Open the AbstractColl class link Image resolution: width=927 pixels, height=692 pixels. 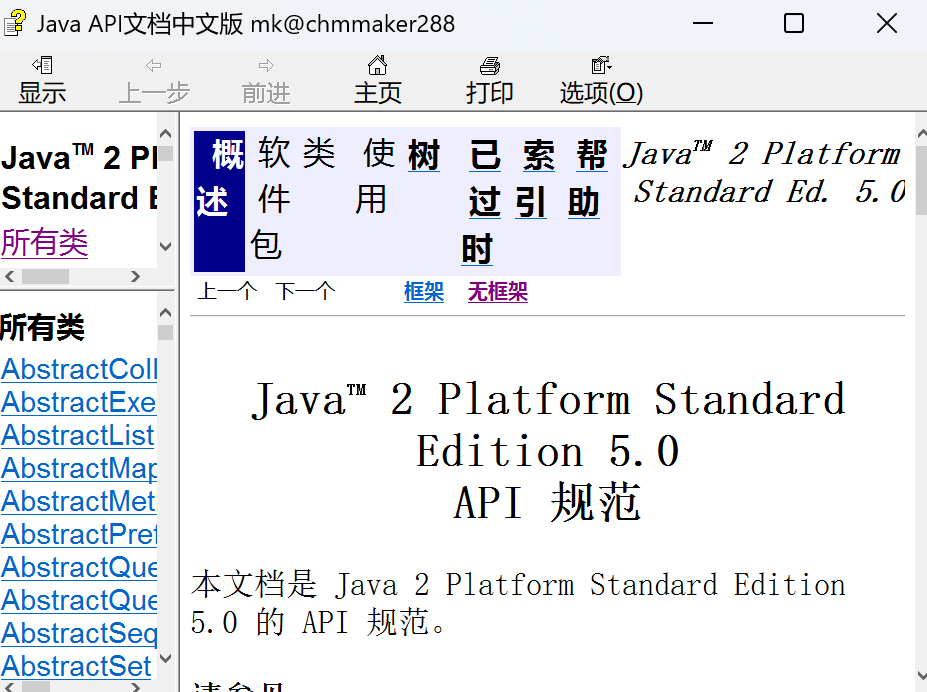(x=79, y=369)
